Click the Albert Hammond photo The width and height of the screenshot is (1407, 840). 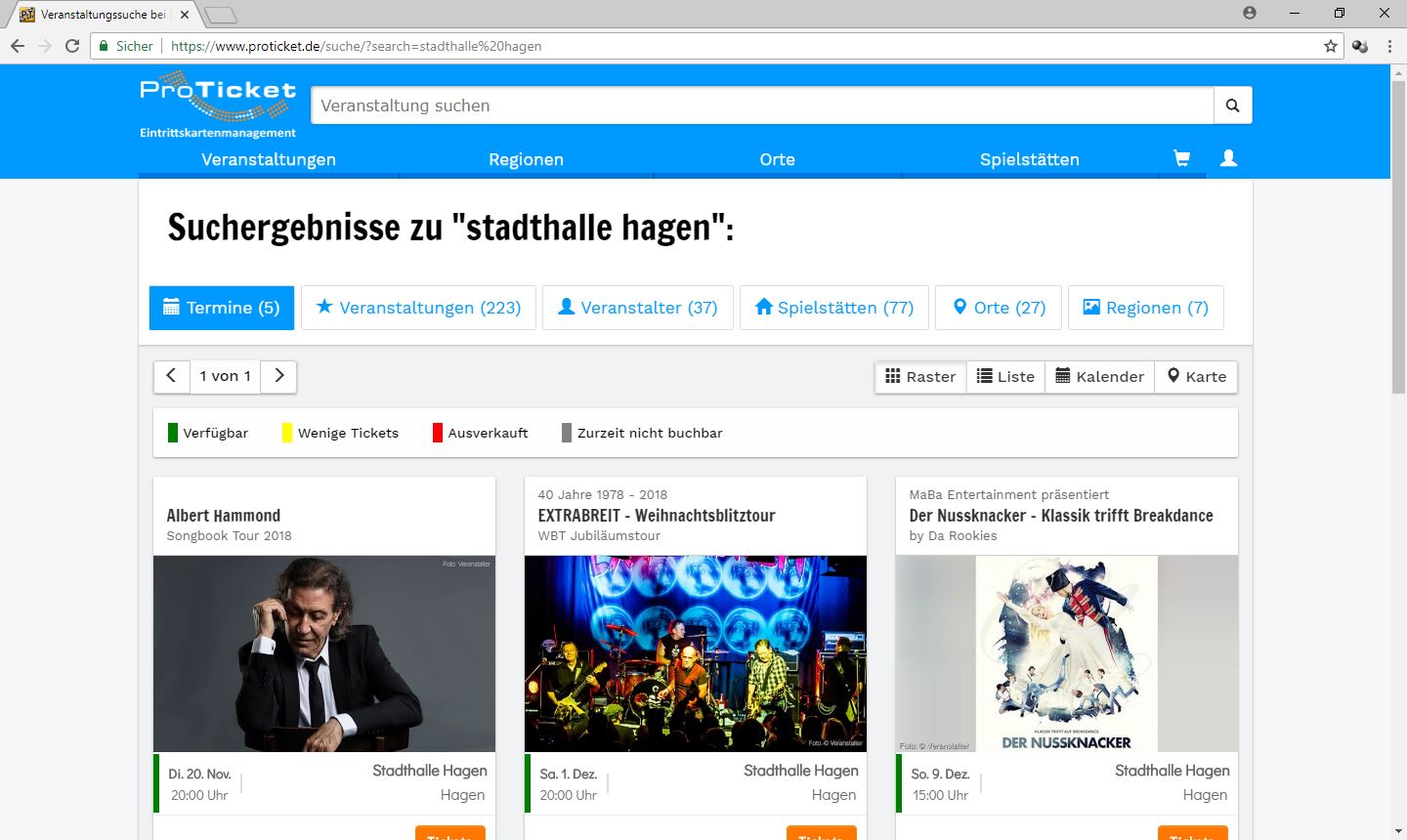324,654
